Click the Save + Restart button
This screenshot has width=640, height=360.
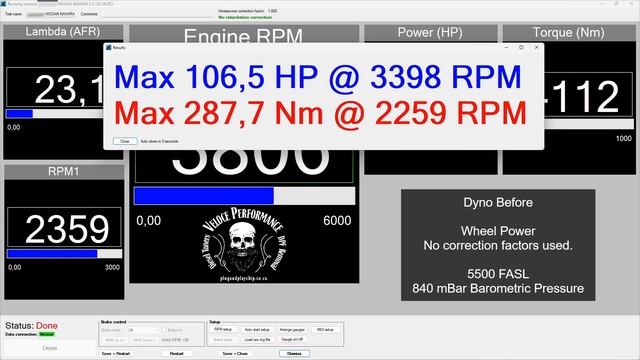[116, 353]
